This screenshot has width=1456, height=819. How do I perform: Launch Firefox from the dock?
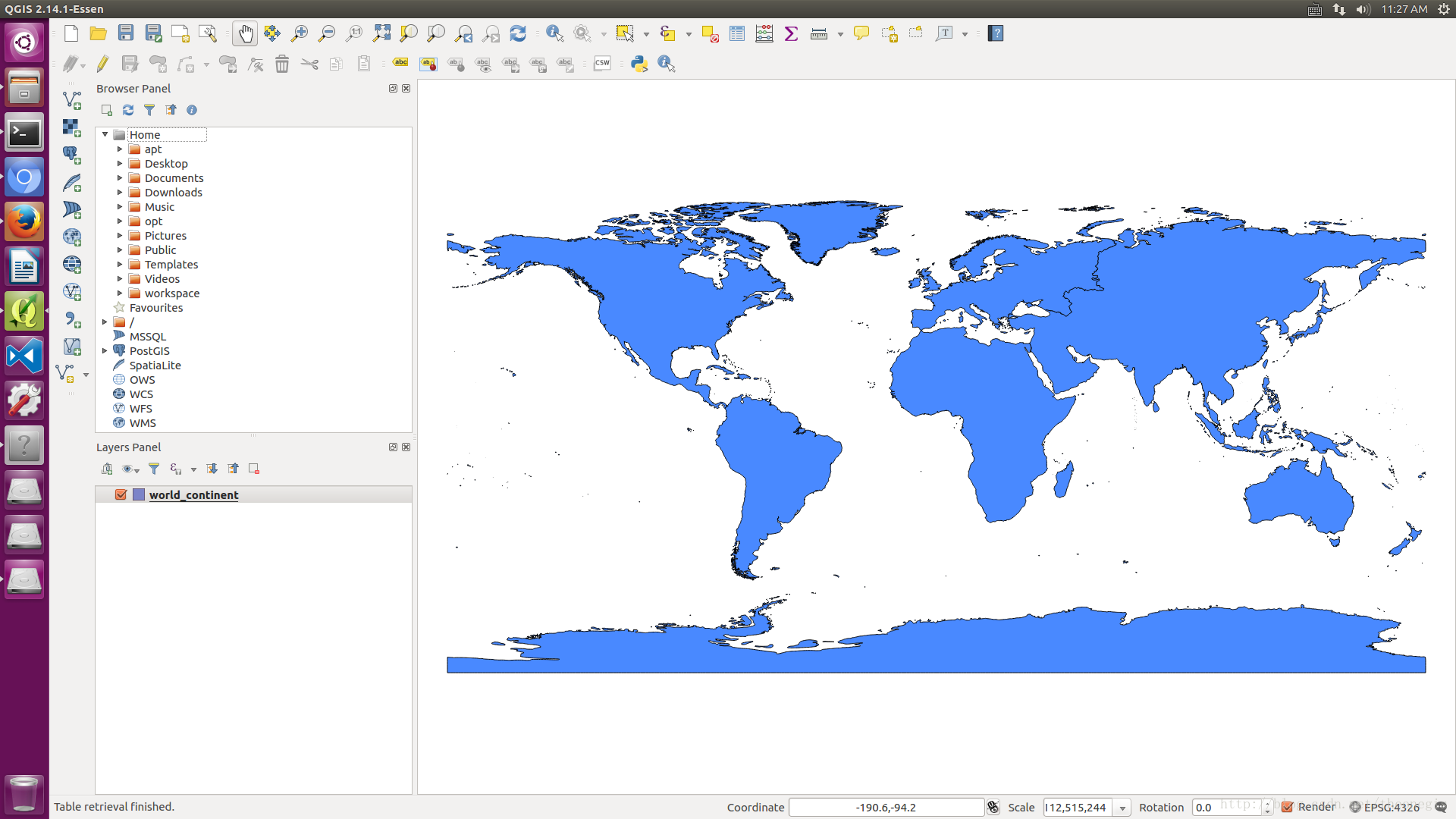coord(24,221)
